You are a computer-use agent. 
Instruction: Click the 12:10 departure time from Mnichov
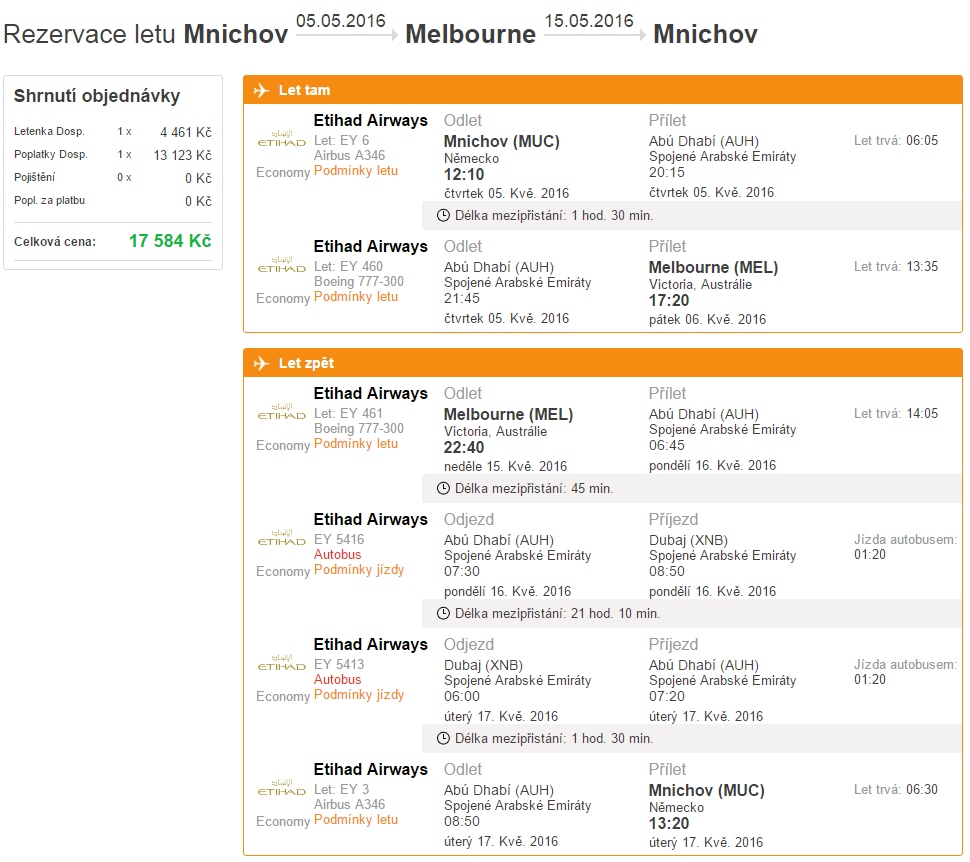464,175
